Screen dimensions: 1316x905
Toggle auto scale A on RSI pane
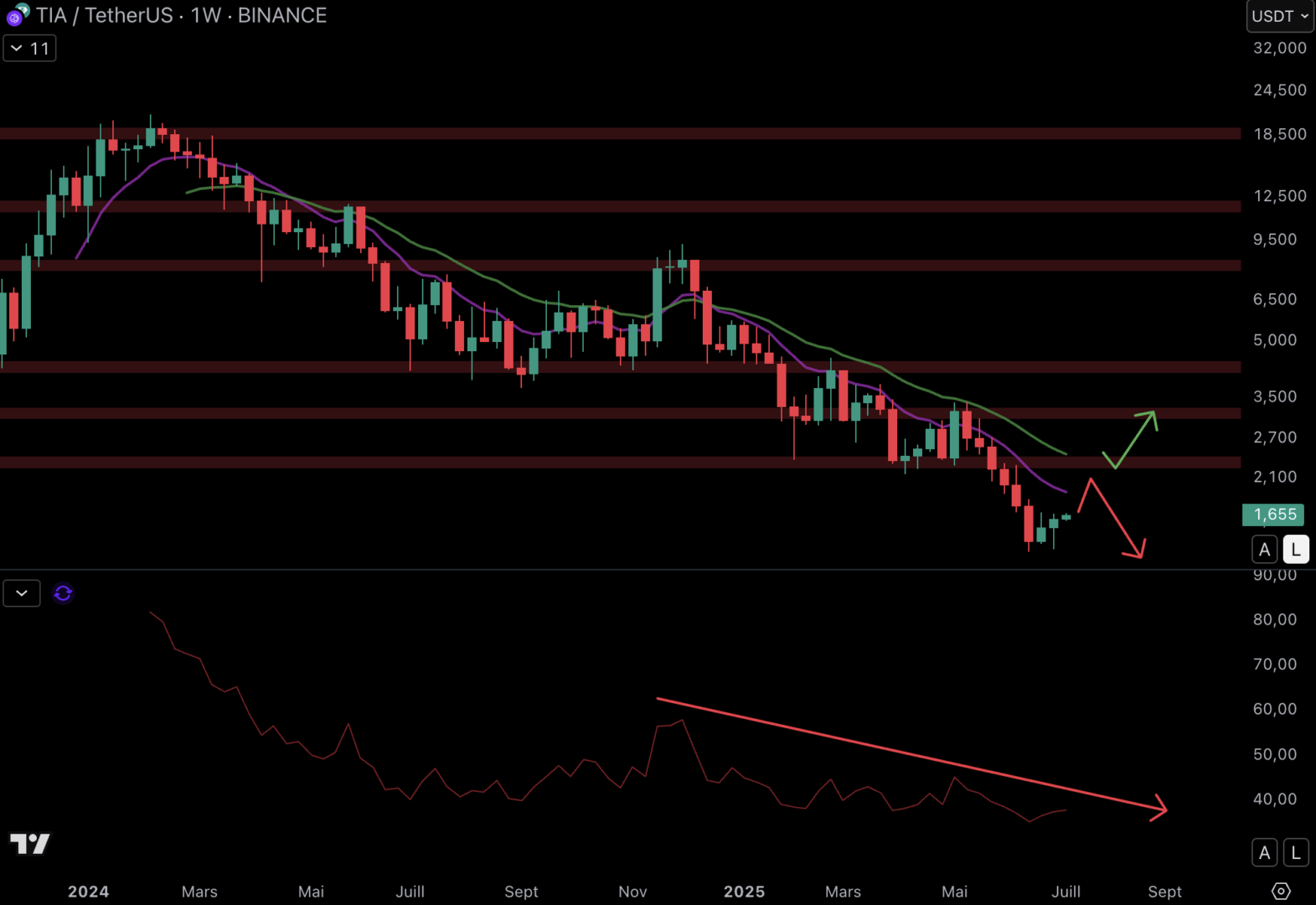point(1265,853)
